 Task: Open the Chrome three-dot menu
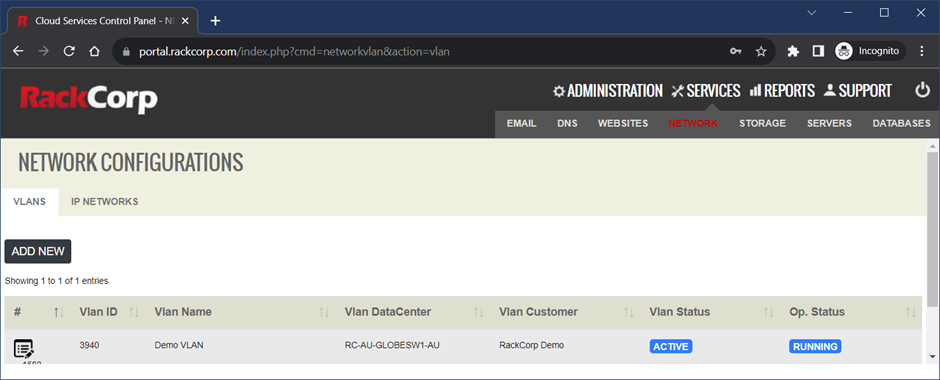tap(922, 52)
